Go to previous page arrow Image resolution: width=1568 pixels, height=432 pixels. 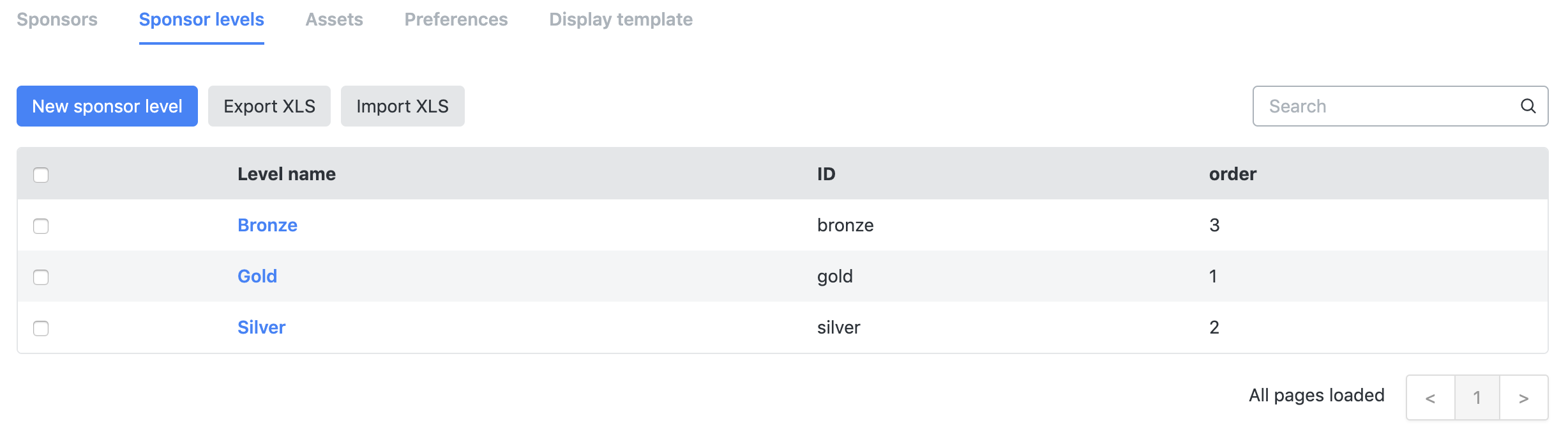coord(1431,397)
